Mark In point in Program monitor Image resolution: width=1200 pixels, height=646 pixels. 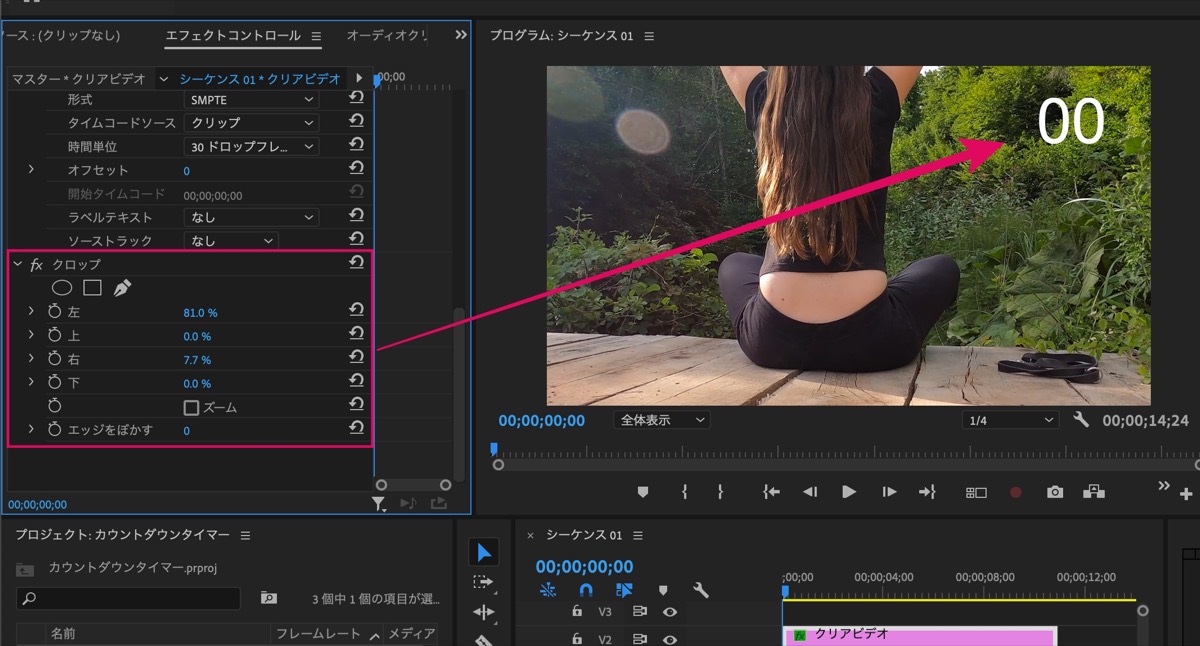pos(684,492)
